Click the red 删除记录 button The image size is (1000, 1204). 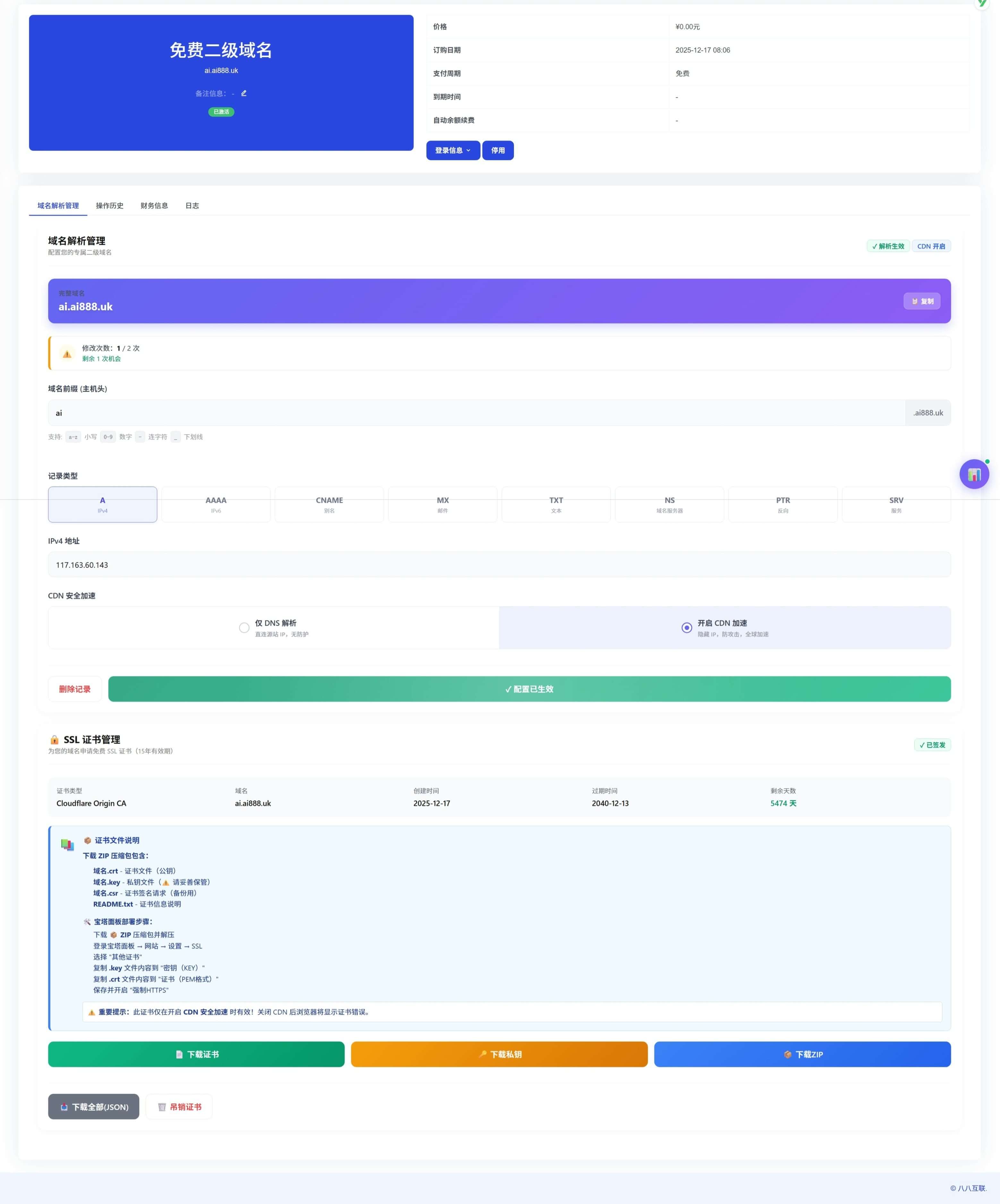(x=74, y=689)
